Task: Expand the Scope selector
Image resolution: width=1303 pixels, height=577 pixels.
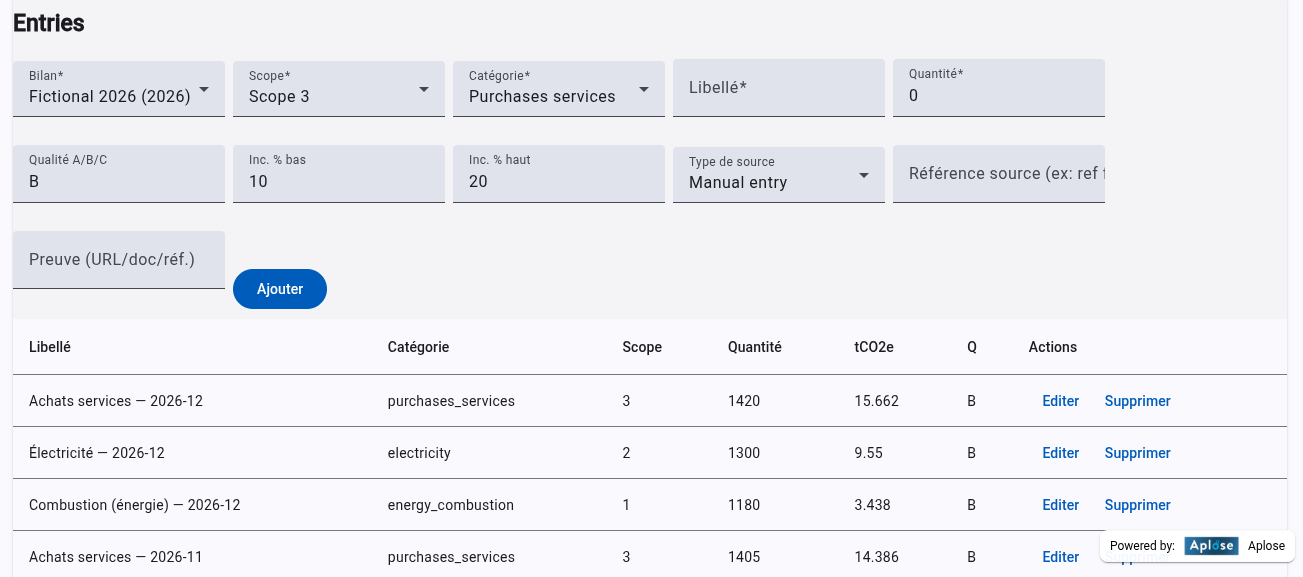Action: coord(338,88)
